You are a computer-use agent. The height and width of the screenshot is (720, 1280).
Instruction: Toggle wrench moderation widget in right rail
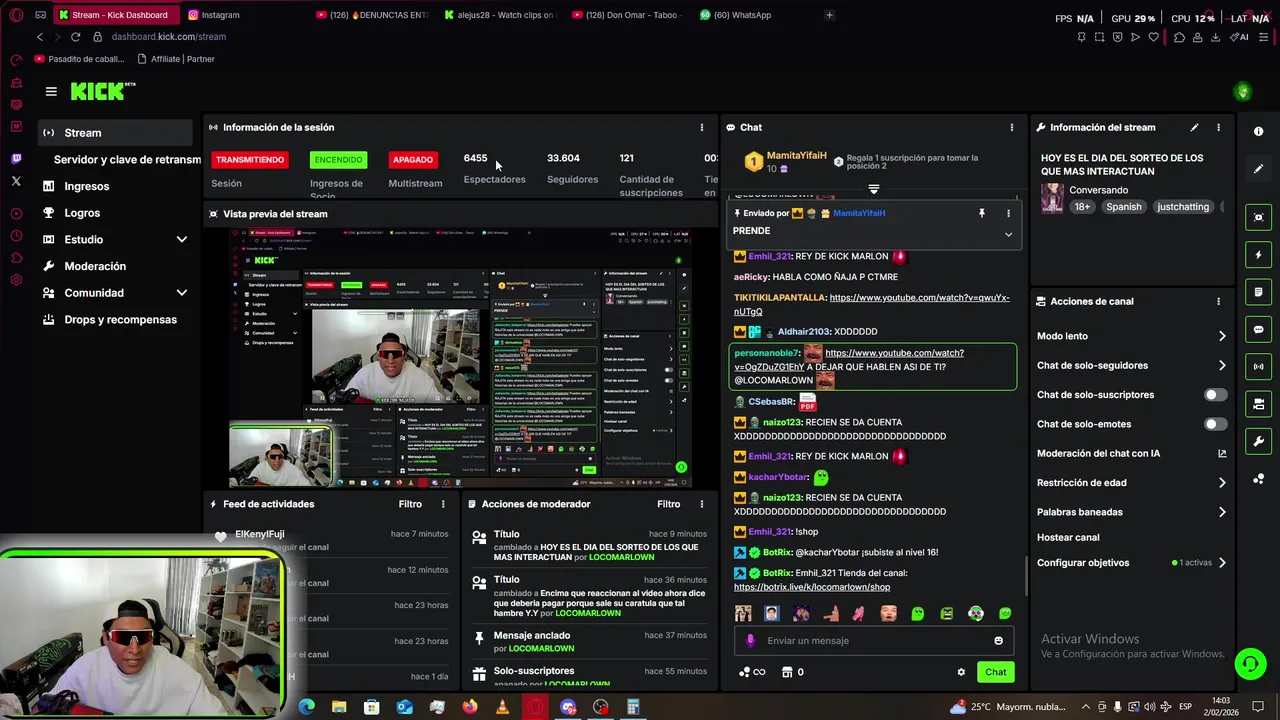(x=1258, y=441)
